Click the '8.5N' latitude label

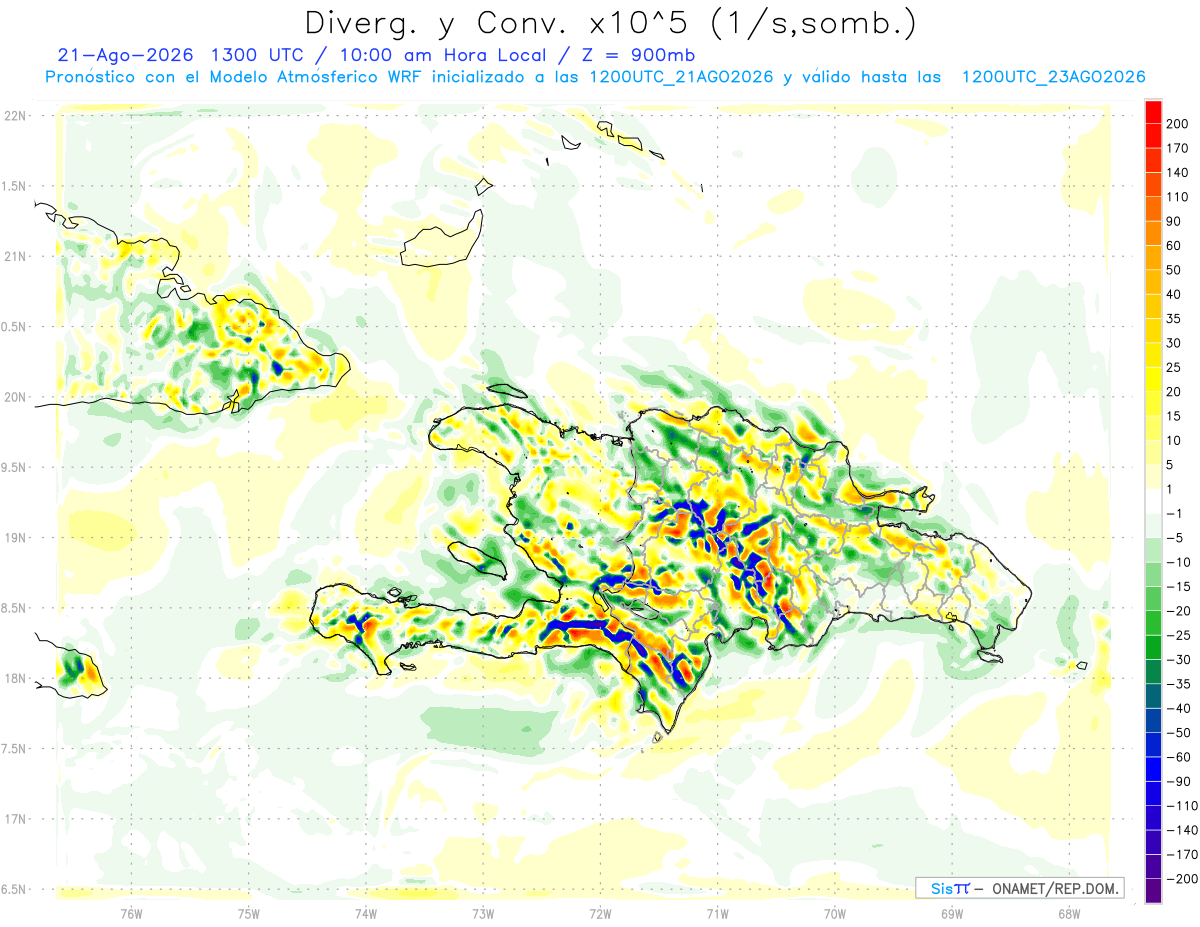click(13, 608)
